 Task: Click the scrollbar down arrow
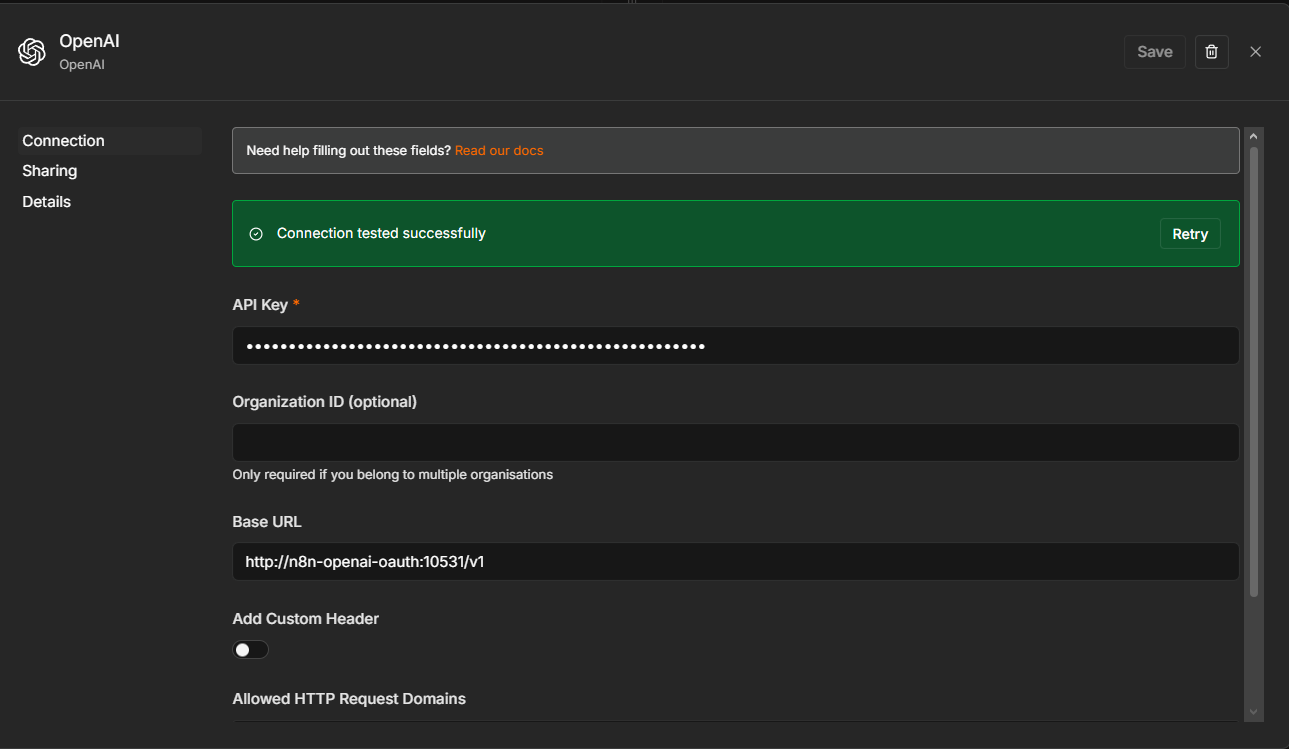pos(1254,712)
